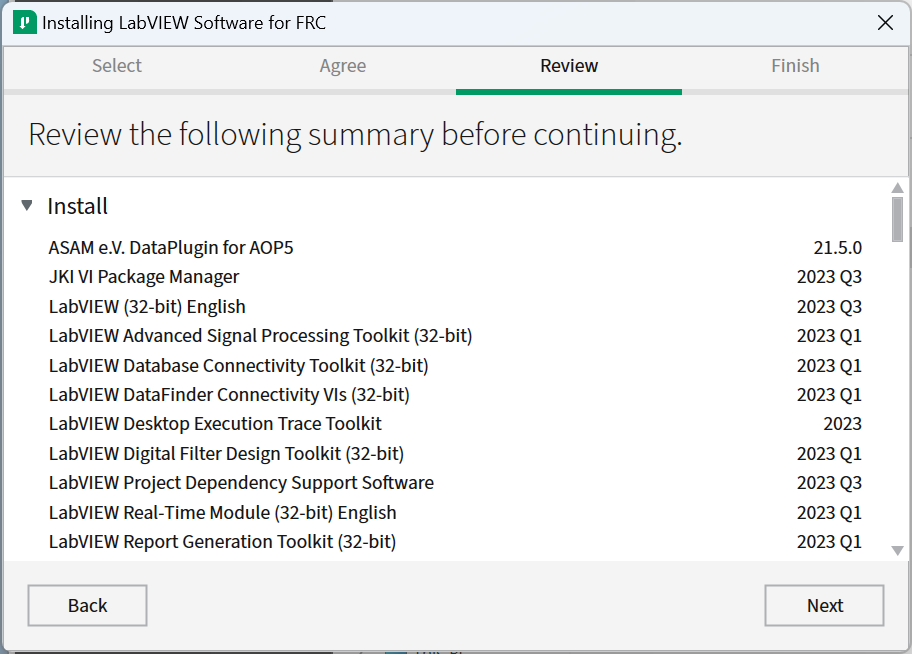The width and height of the screenshot is (912, 654).
Task: Click the NI installer icon in title bar
Action: click(x=25, y=23)
